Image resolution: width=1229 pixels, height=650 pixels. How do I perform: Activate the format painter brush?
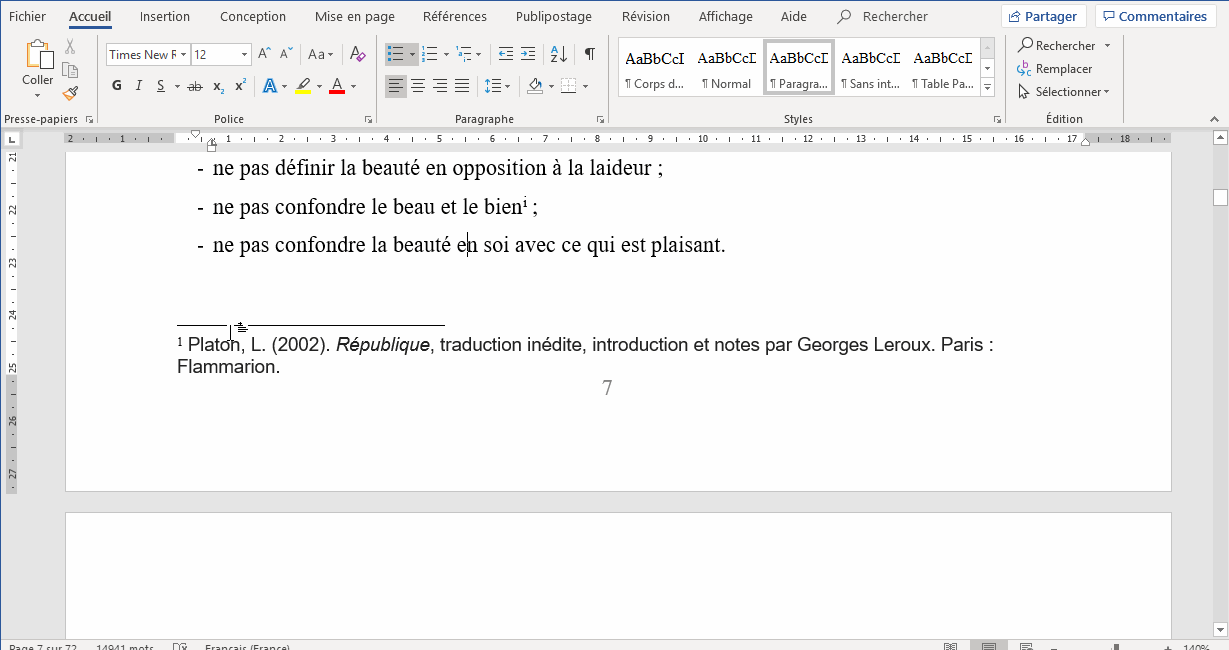(70, 93)
